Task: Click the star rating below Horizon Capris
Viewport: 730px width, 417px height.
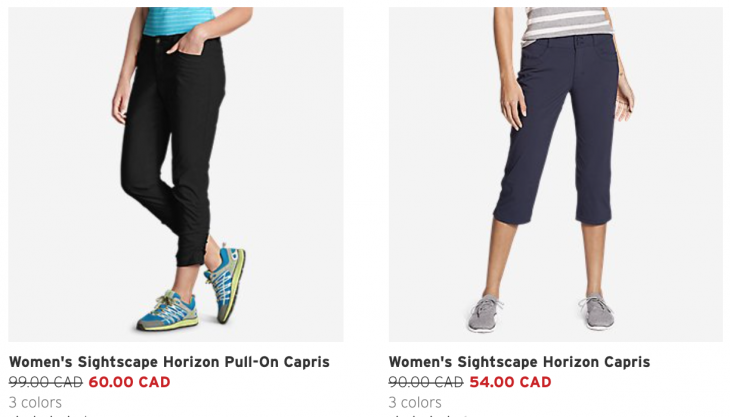Action: click(428, 415)
